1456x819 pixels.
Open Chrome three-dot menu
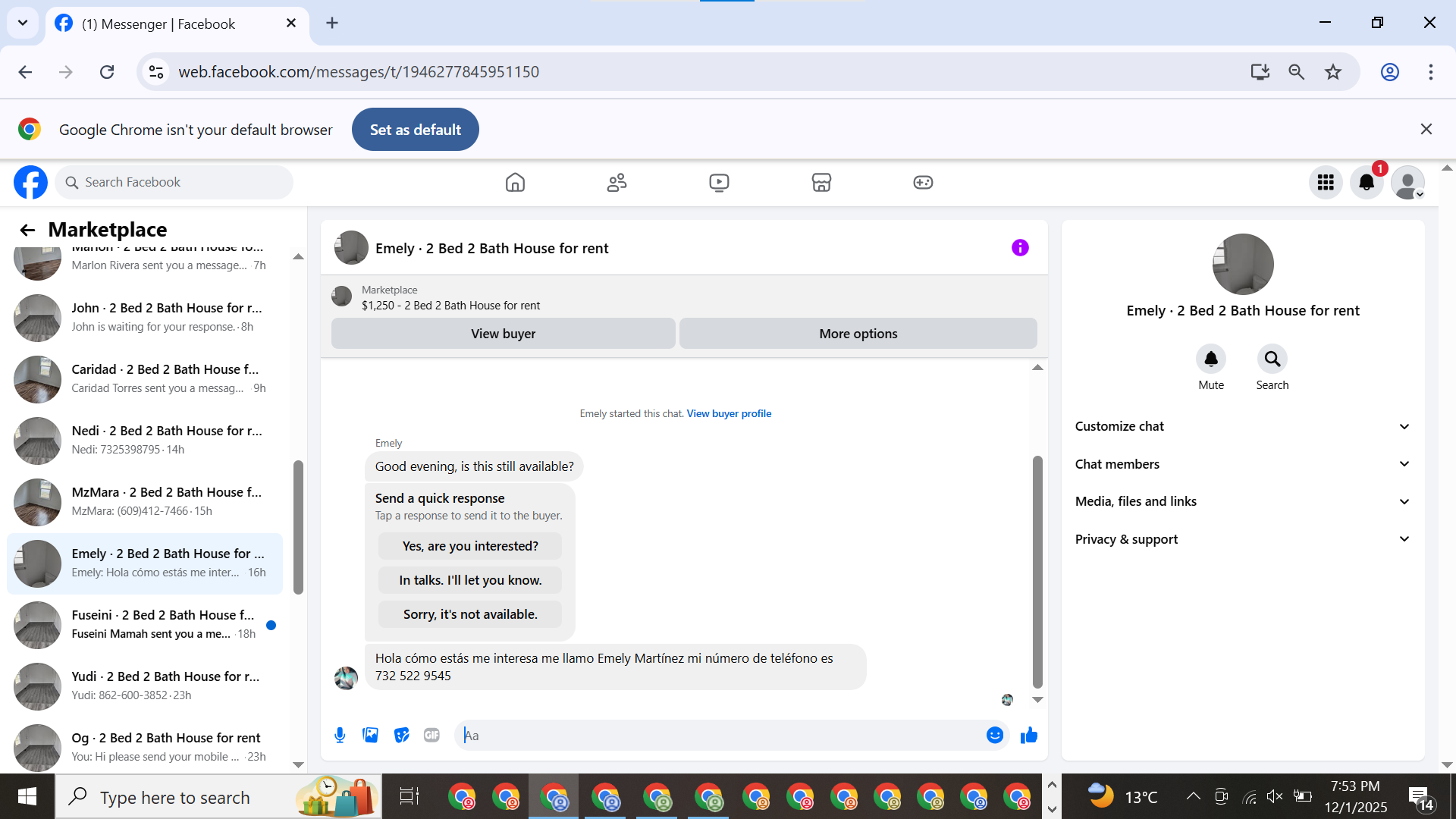pos(1430,72)
